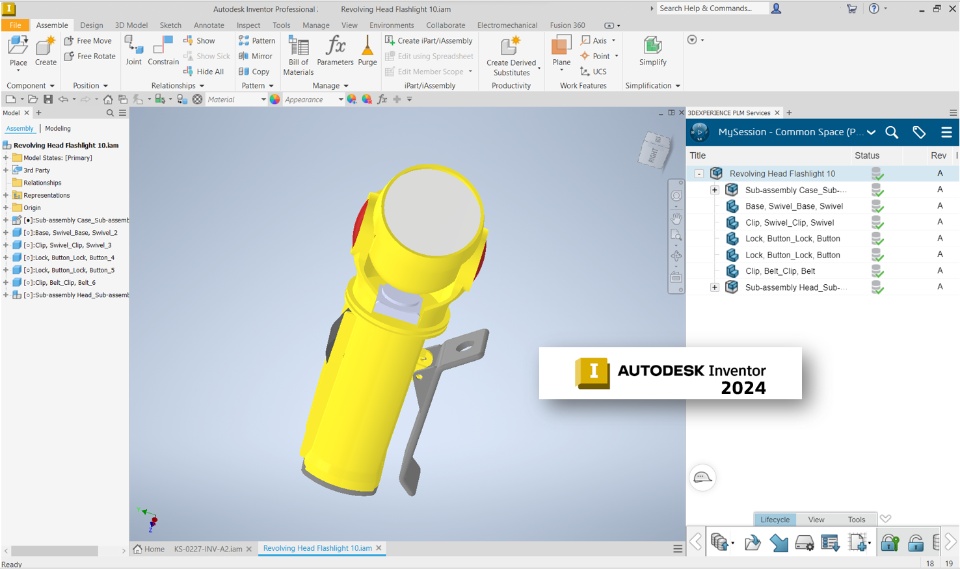
Task: Switch to the Design ribbon tab
Action: [x=91, y=25]
